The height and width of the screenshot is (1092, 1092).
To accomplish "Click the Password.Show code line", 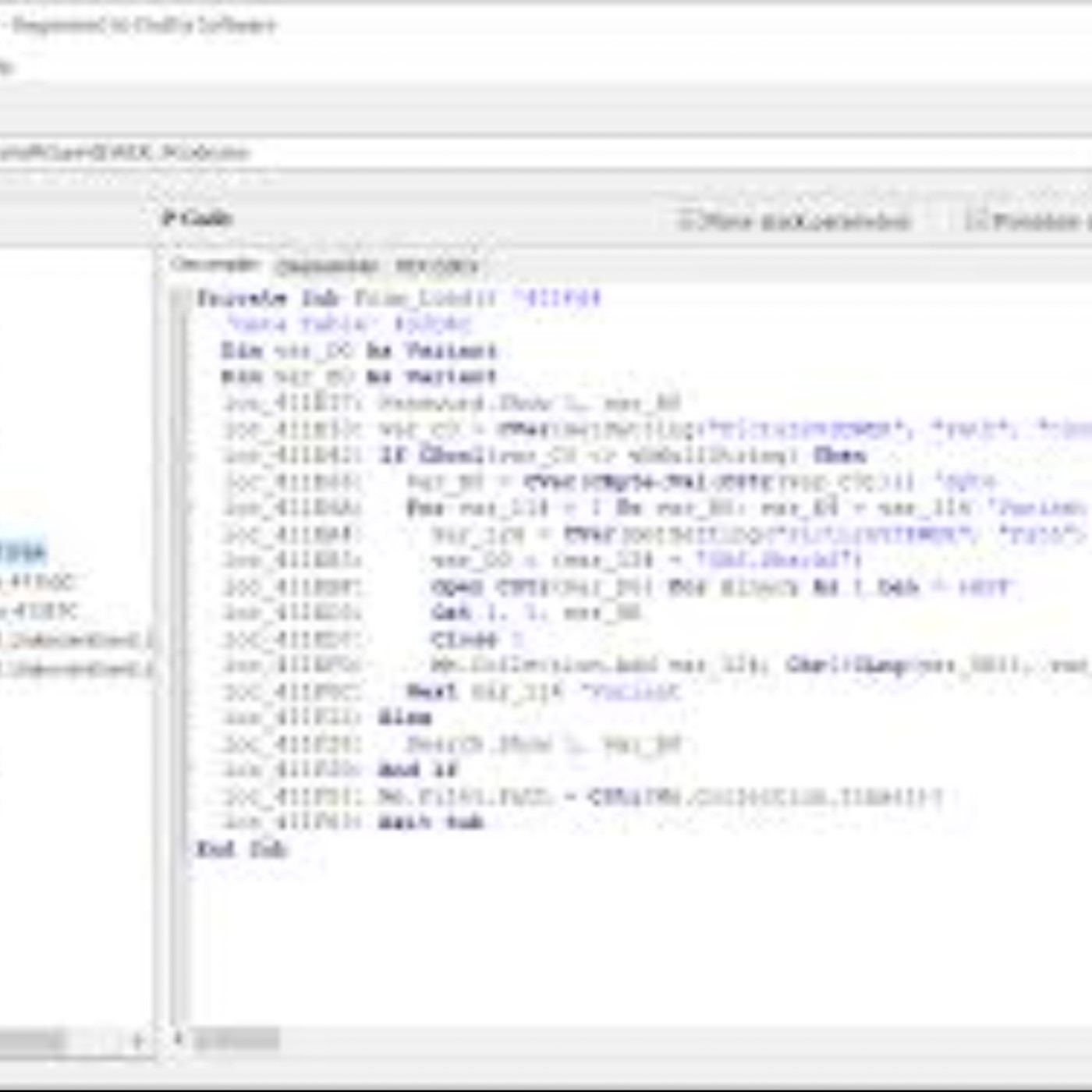I will point(452,403).
